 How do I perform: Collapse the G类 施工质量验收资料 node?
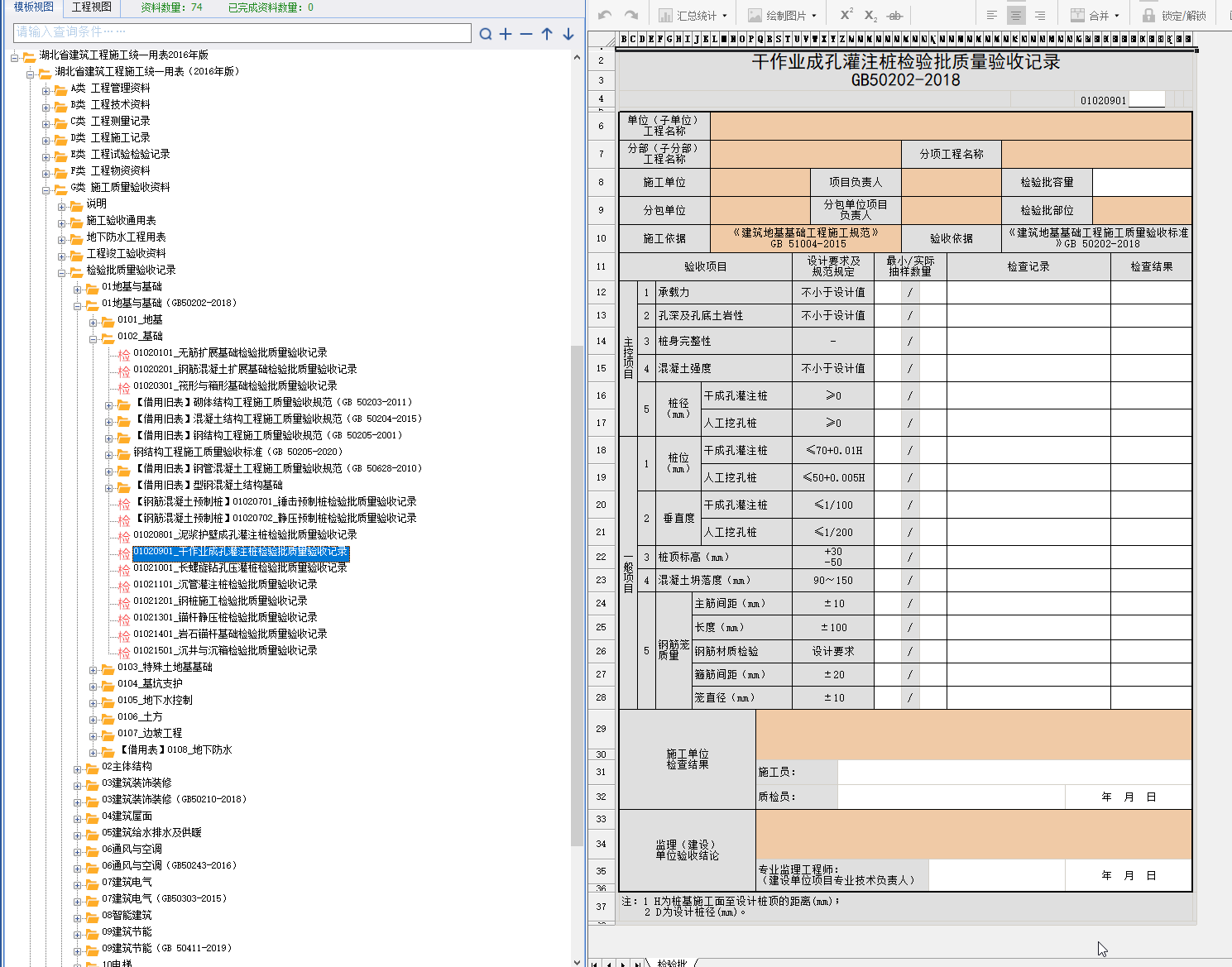[x=46, y=189]
